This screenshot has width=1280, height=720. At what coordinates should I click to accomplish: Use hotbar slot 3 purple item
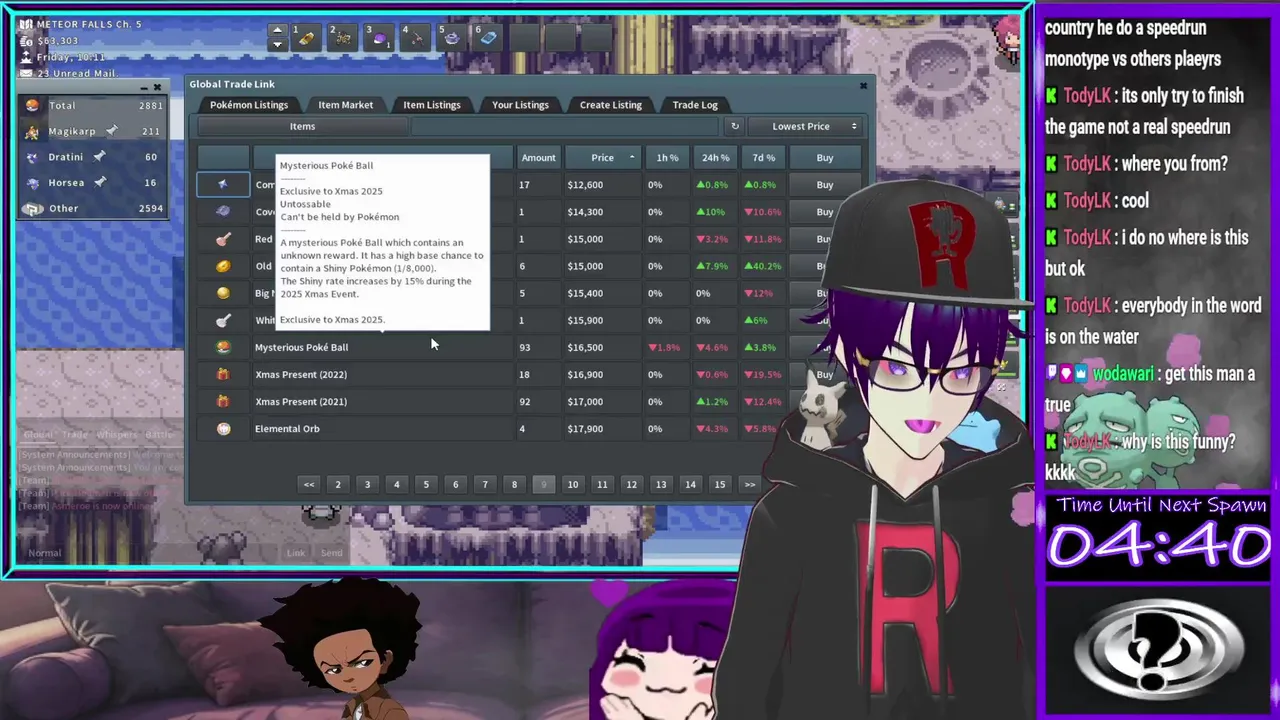(x=379, y=37)
